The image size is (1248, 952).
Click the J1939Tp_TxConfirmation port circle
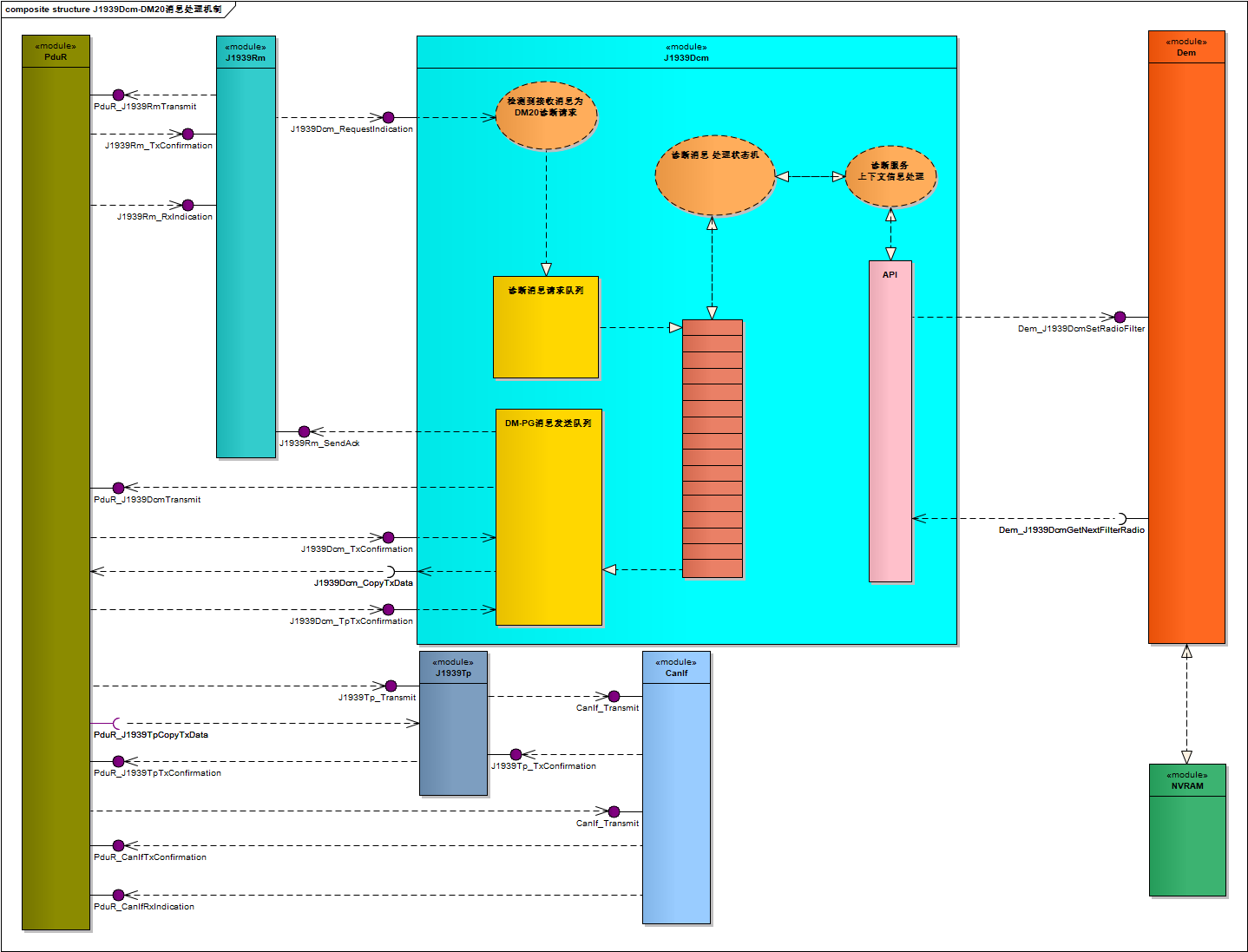pos(516,754)
